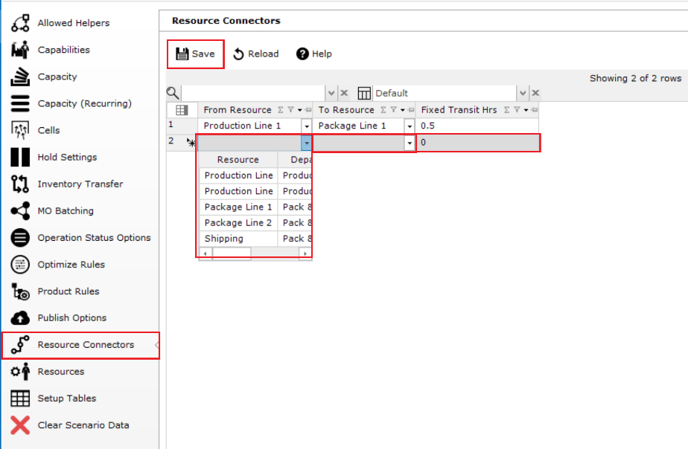This screenshot has width=688, height=449.
Task: Open row 2 To Resource dropdown arrow
Action: pyautogui.click(x=409, y=143)
